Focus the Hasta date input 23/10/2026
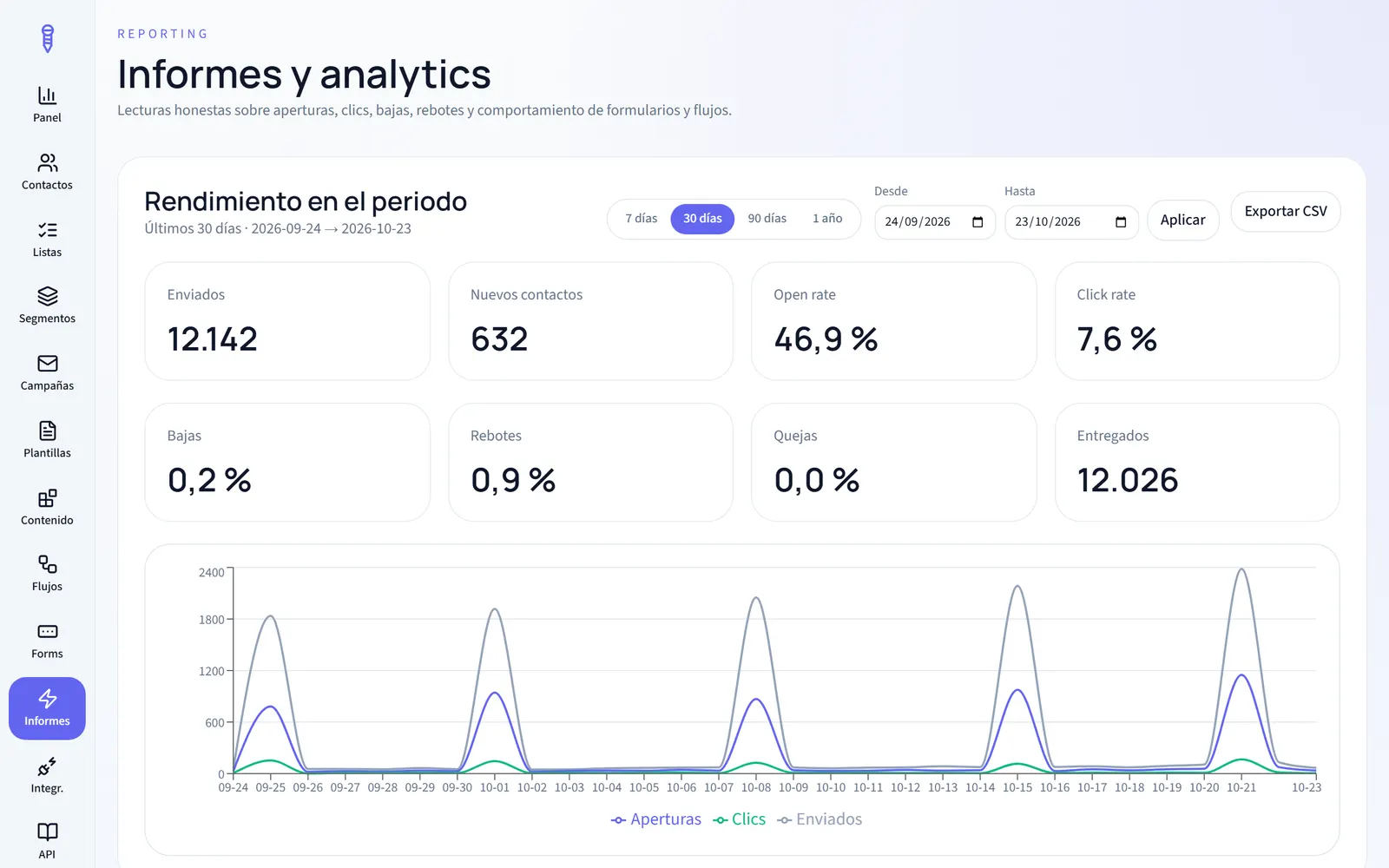Viewport: 1389px width, 868px height. pyautogui.click(x=1071, y=222)
